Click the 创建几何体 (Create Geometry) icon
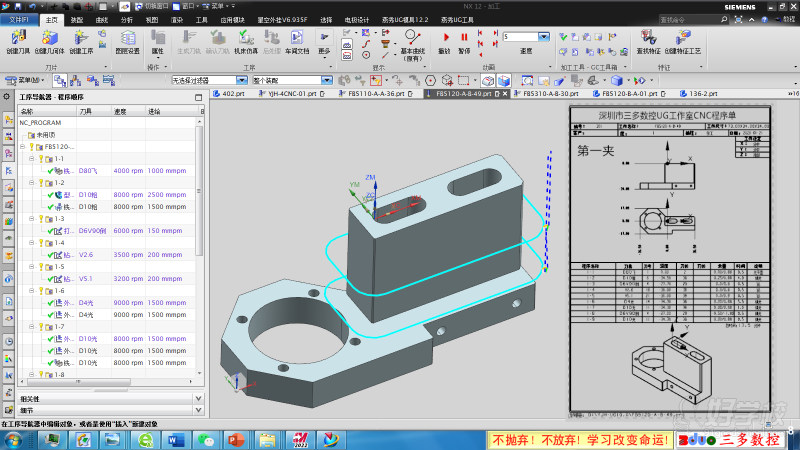Screen dimensions: 800x450 (x=50, y=39)
